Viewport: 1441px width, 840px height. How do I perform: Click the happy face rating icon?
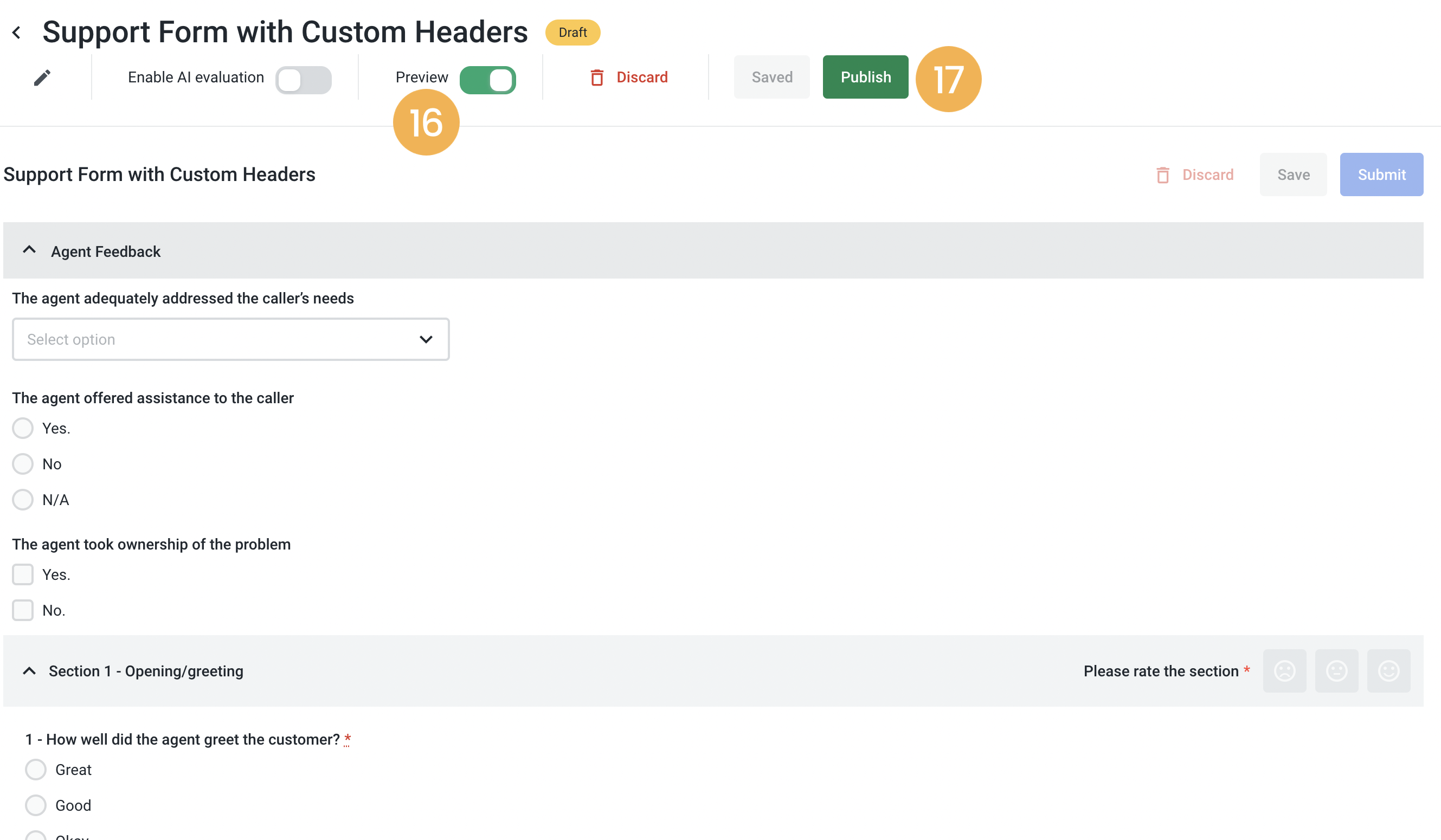[1388, 671]
